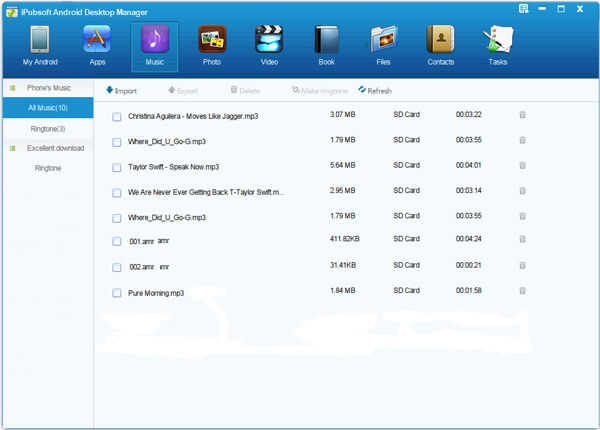Select All Music(10) in sidebar
600x430 pixels.
48,108
